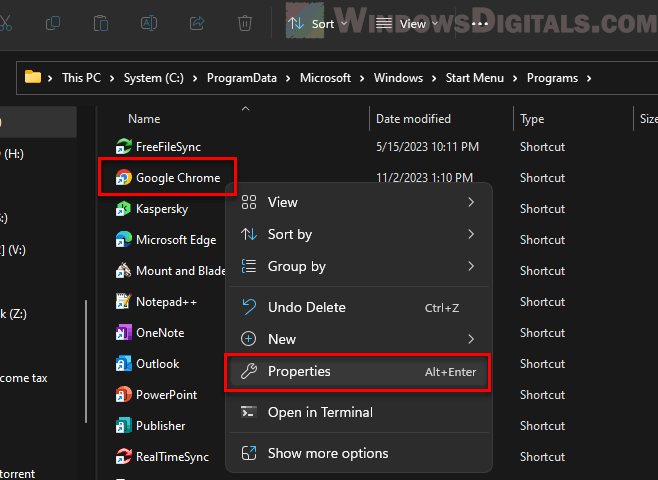This screenshot has height=480, width=658.
Task: Select the Mount and Blade shortcut icon
Action: (x=123, y=271)
